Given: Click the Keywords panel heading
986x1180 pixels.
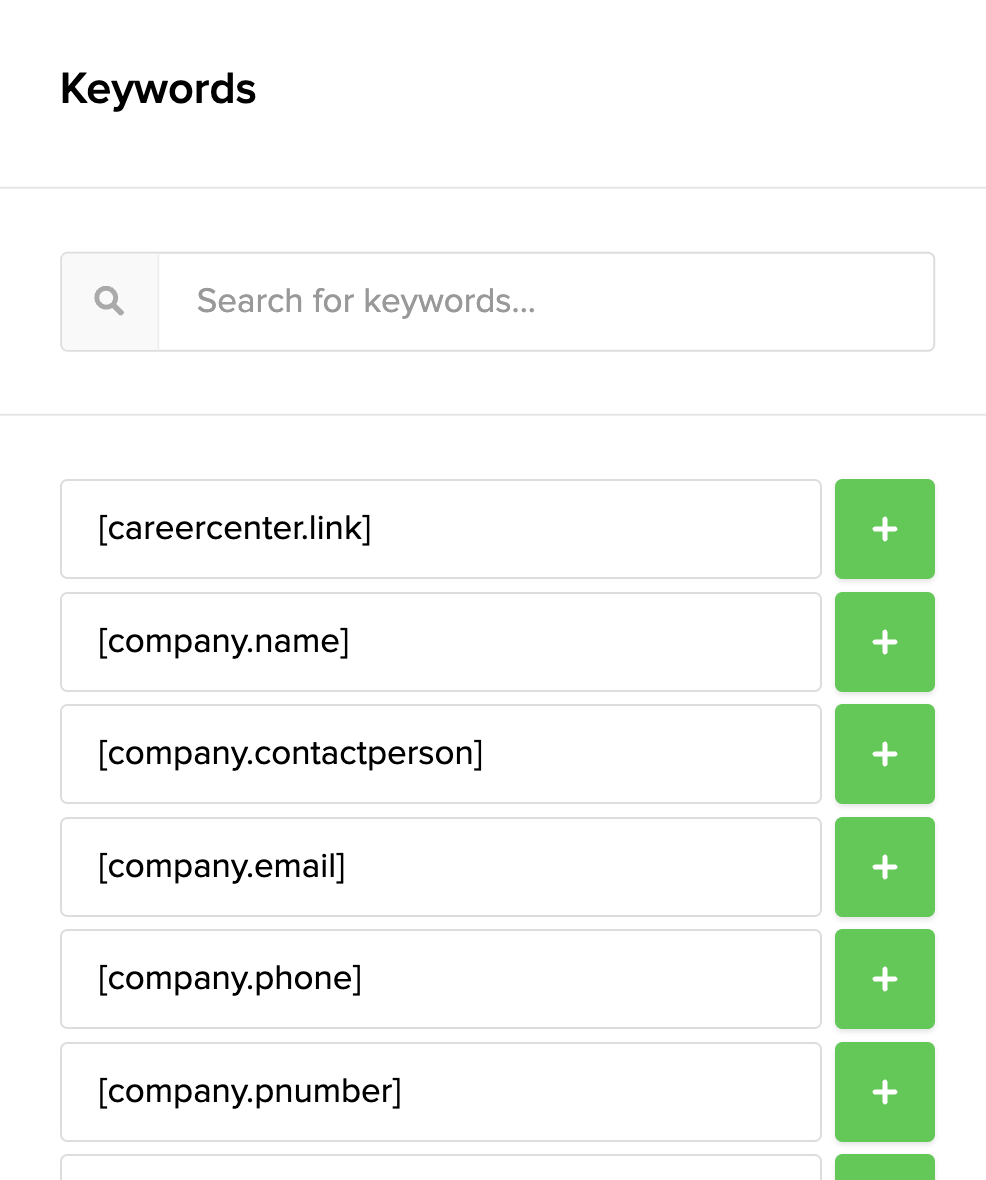Looking at the screenshot, I should 158,89.
